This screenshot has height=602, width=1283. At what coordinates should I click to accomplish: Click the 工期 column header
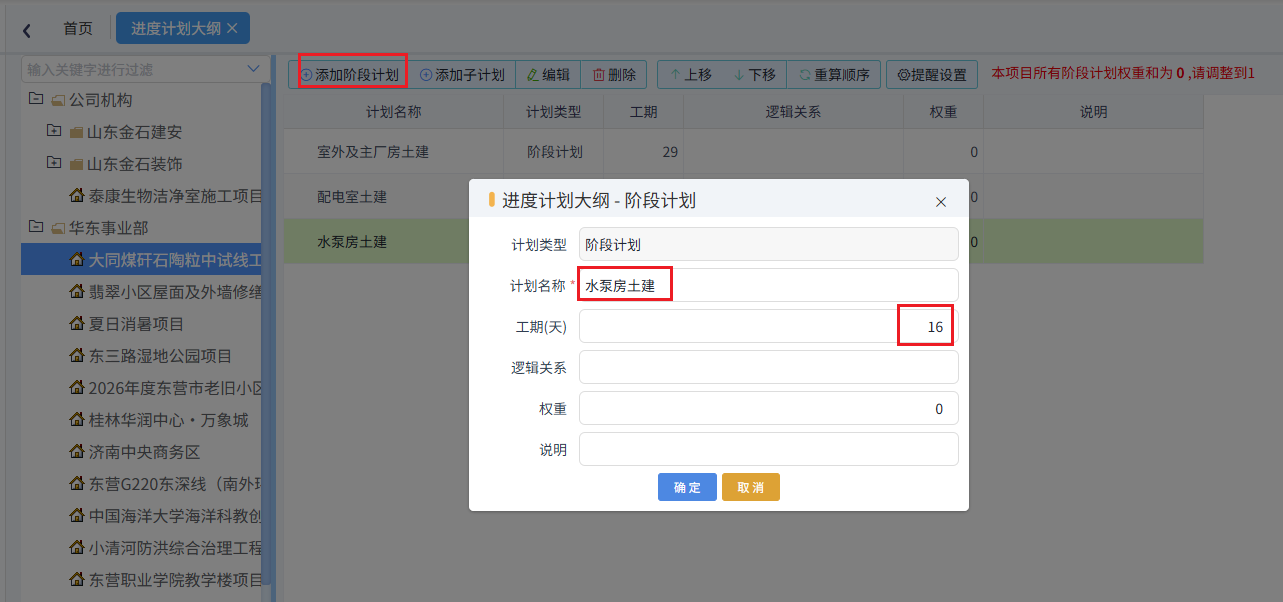(644, 112)
